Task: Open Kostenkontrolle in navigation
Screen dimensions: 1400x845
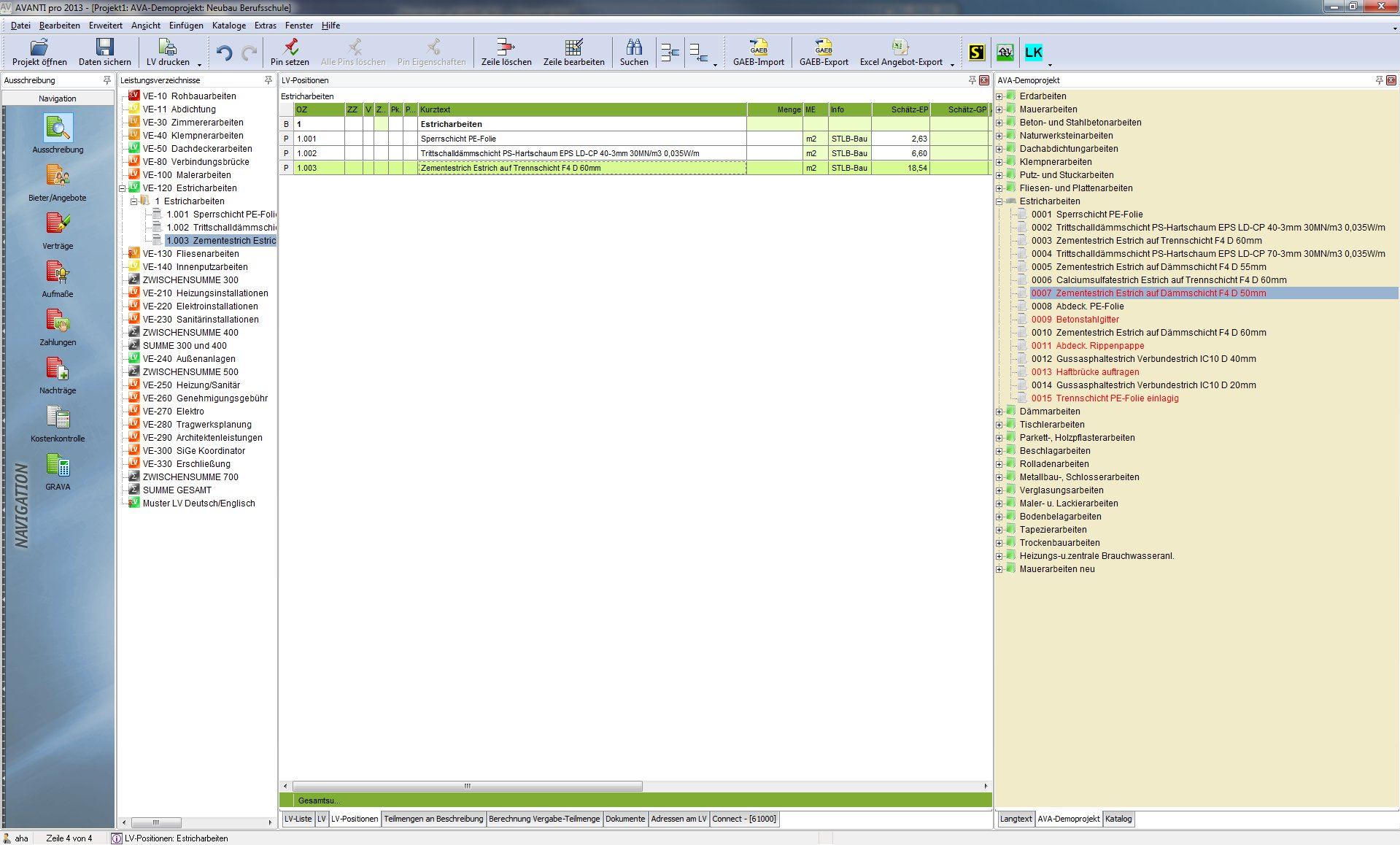Action: [58, 423]
